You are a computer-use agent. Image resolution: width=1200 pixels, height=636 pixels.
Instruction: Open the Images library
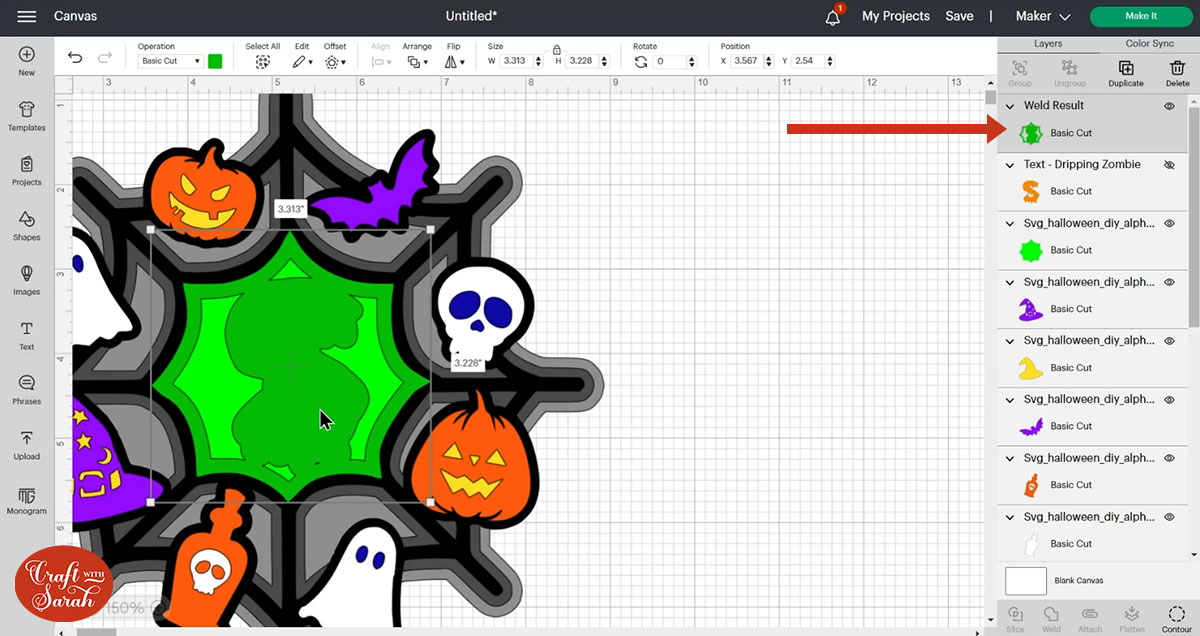27,281
